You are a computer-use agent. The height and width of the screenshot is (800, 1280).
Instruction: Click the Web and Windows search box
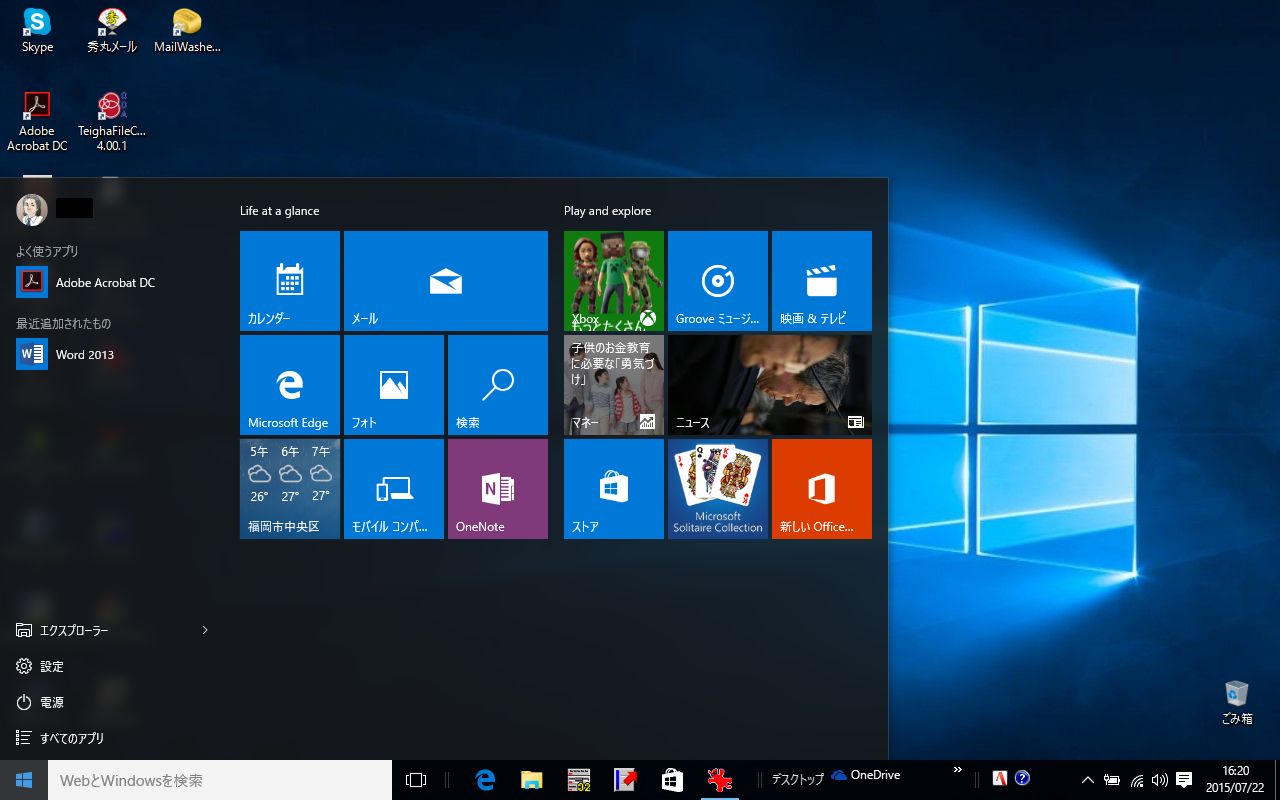click(x=220, y=780)
